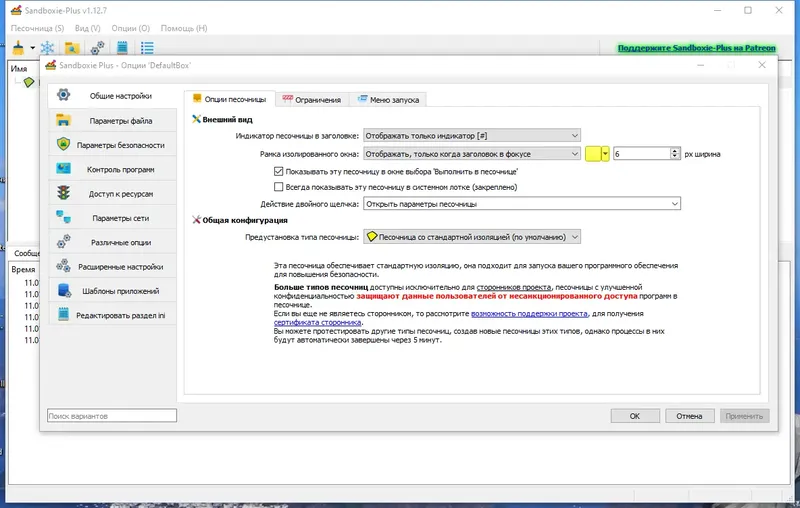Click the yellow DefaultBox icon in sandbox tree
Viewport: 800px width, 508px height.
point(29,82)
